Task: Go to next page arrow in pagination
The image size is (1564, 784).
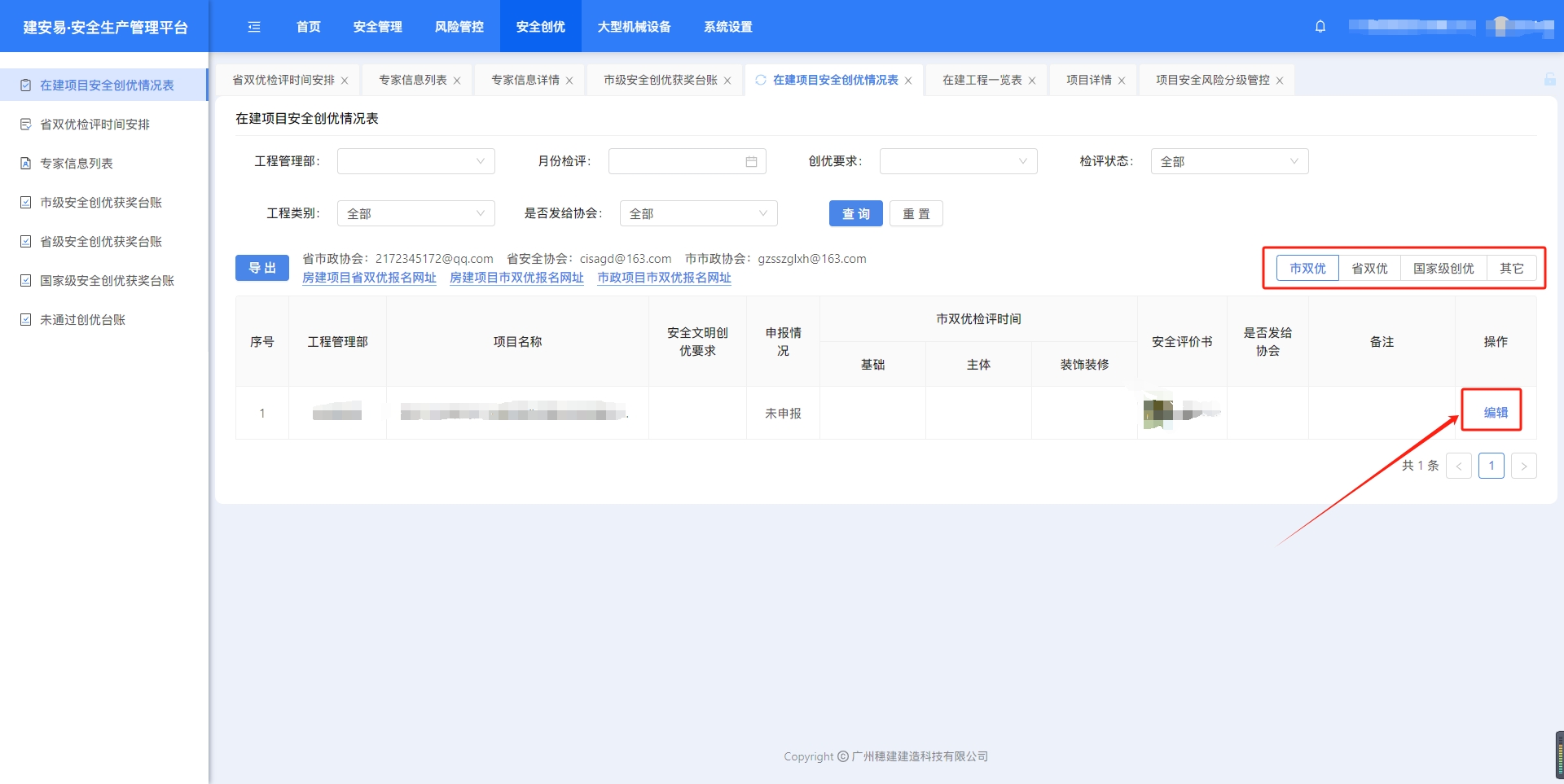Action: pos(1523,466)
